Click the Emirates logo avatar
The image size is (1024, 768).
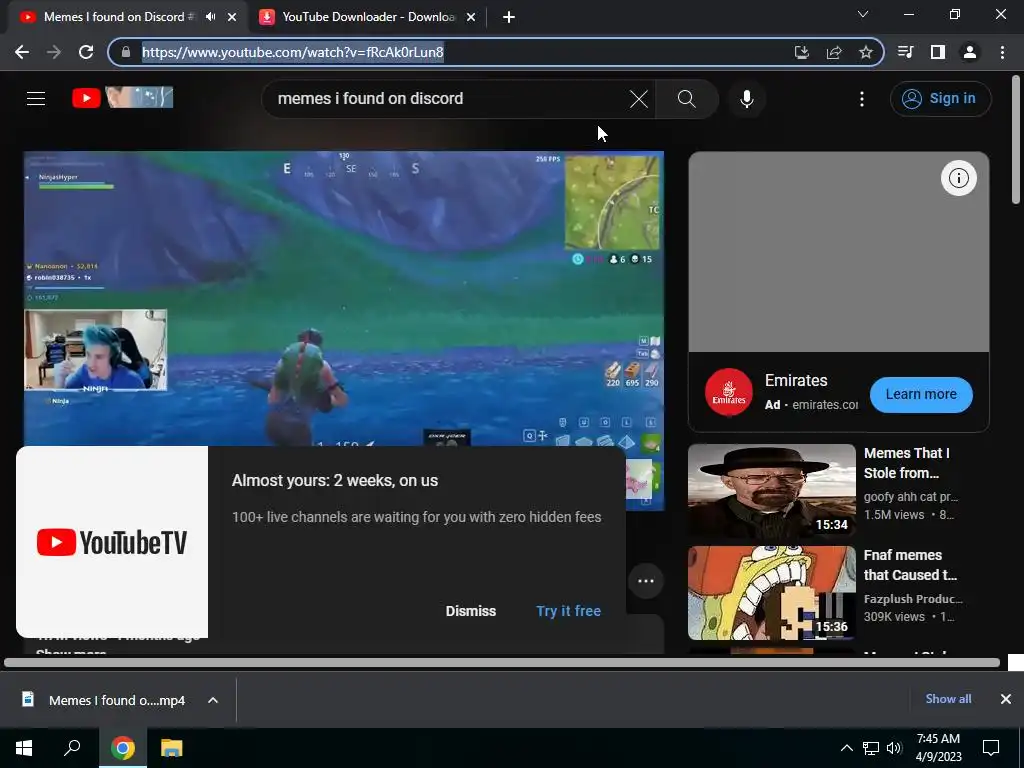click(729, 392)
